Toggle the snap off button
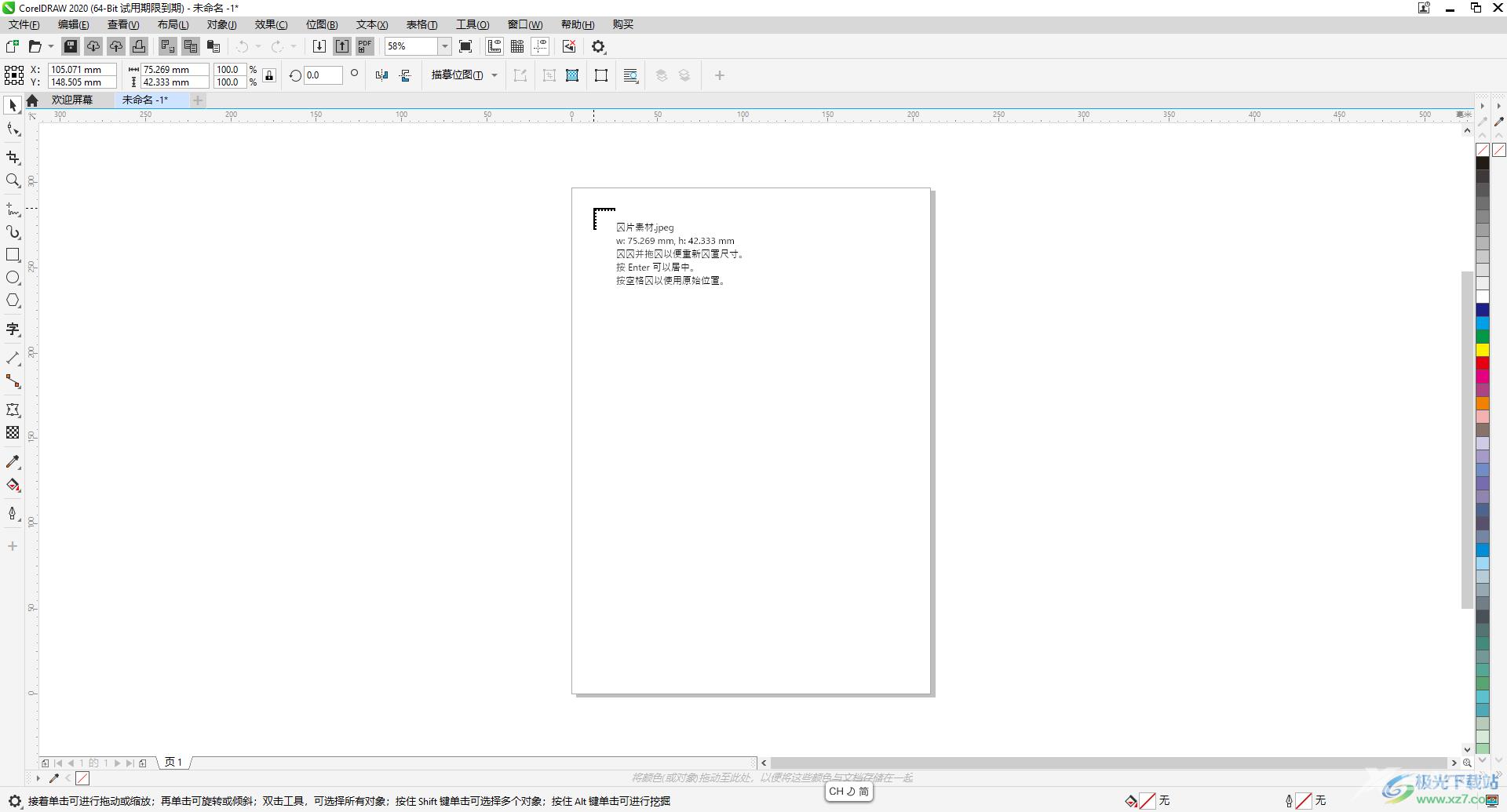This screenshot has width=1507, height=812. [x=569, y=46]
